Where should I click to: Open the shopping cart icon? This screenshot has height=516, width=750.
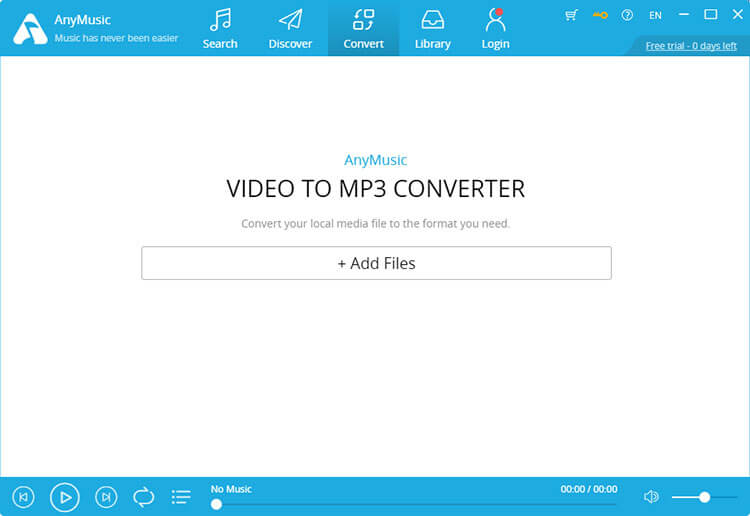tap(571, 15)
